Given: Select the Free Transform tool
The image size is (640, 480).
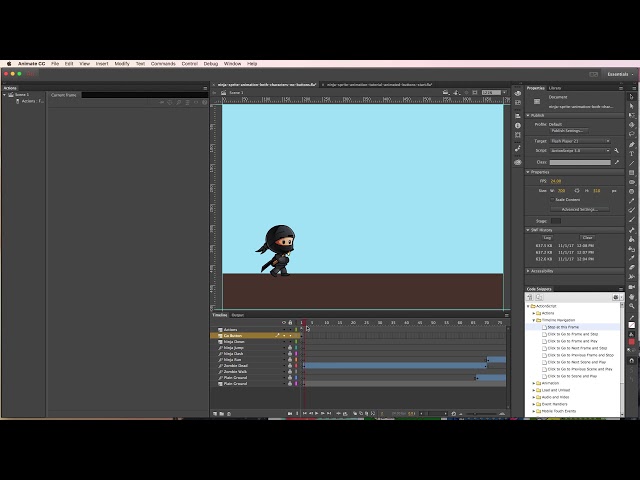Looking at the screenshot, I should tap(631, 116).
